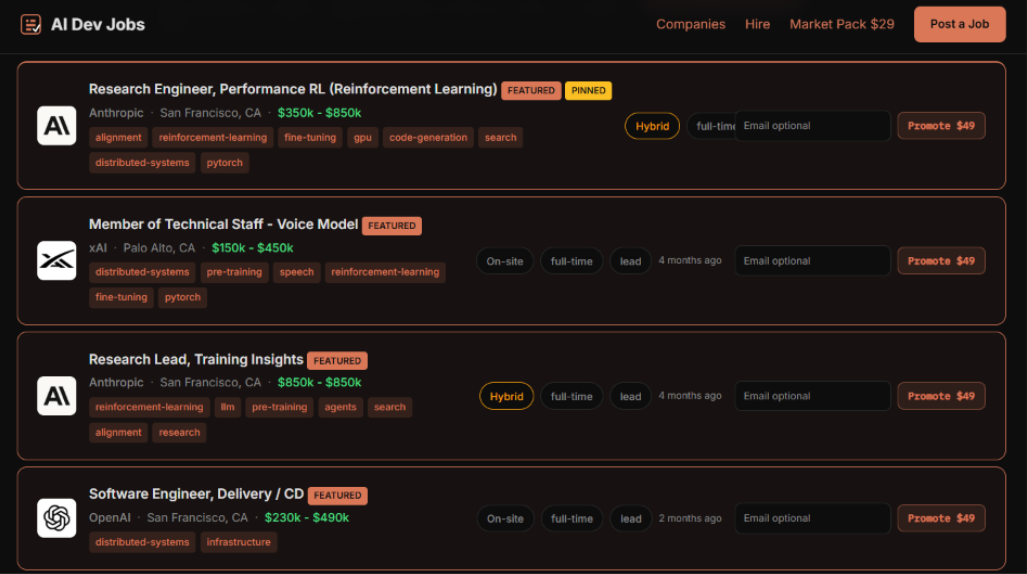1027x574 pixels.
Task: Open the Market Pack $29 link
Action: click(x=842, y=24)
